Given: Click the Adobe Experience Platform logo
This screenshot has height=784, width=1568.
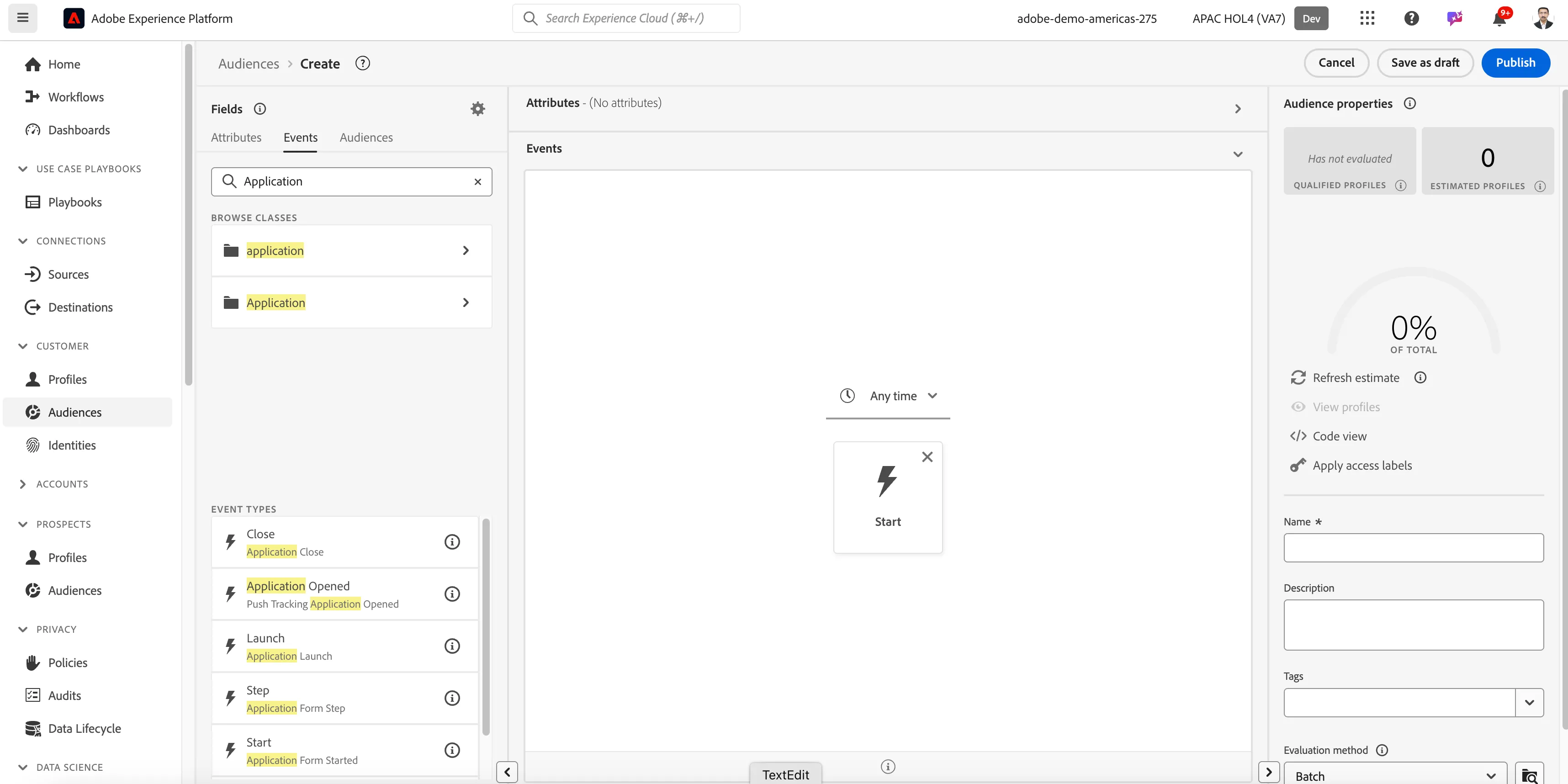Looking at the screenshot, I should (x=74, y=18).
